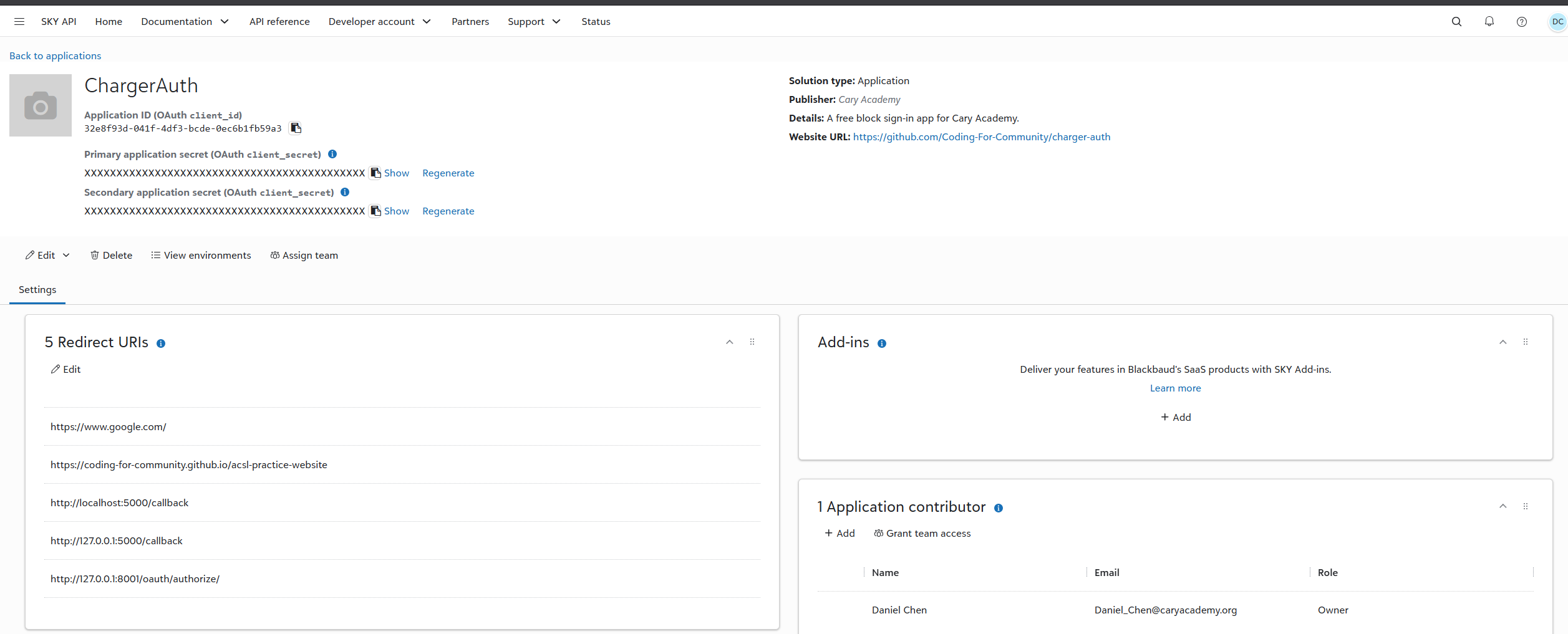The width and height of the screenshot is (1568, 634).
Task: Open Learn more about SKY Add-ins
Action: pyautogui.click(x=1175, y=388)
